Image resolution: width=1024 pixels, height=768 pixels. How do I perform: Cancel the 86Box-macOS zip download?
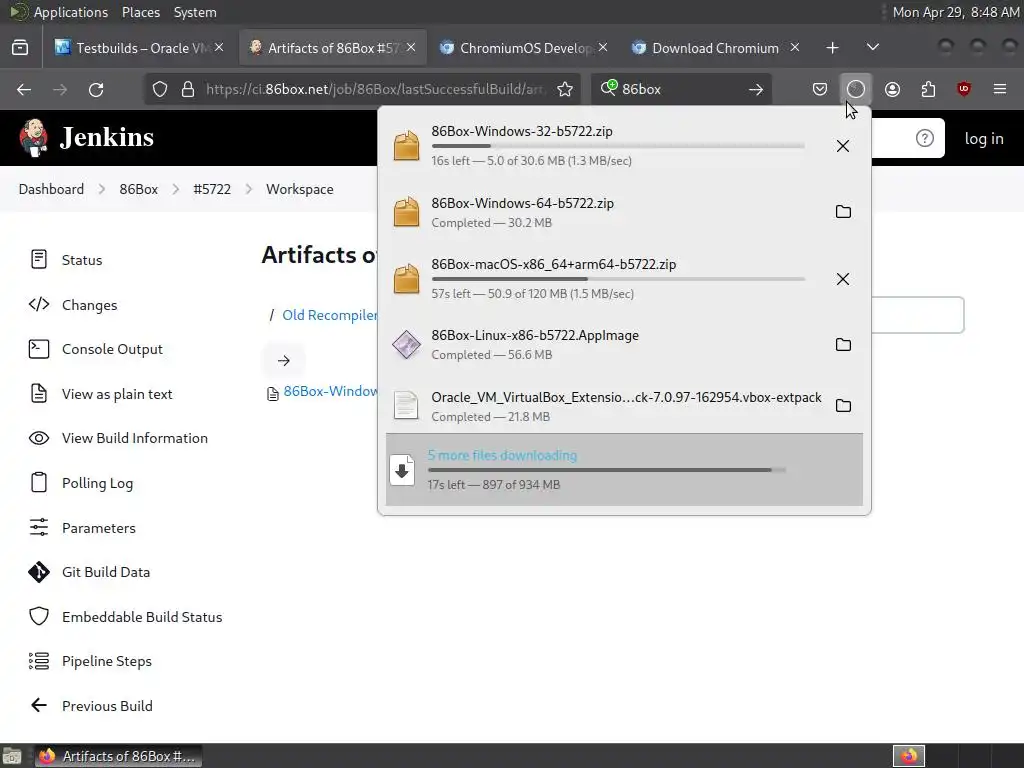pyautogui.click(x=843, y=280)
